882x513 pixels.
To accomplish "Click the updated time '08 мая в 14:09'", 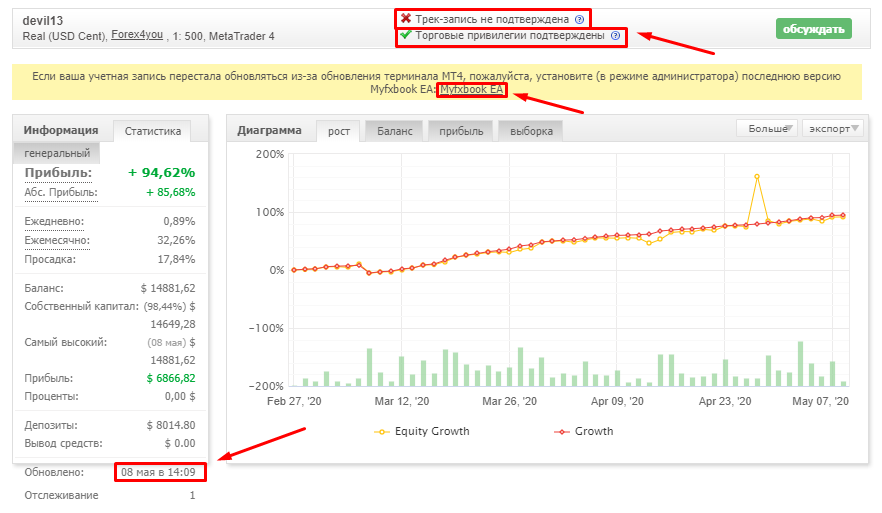I will (159, 472).
